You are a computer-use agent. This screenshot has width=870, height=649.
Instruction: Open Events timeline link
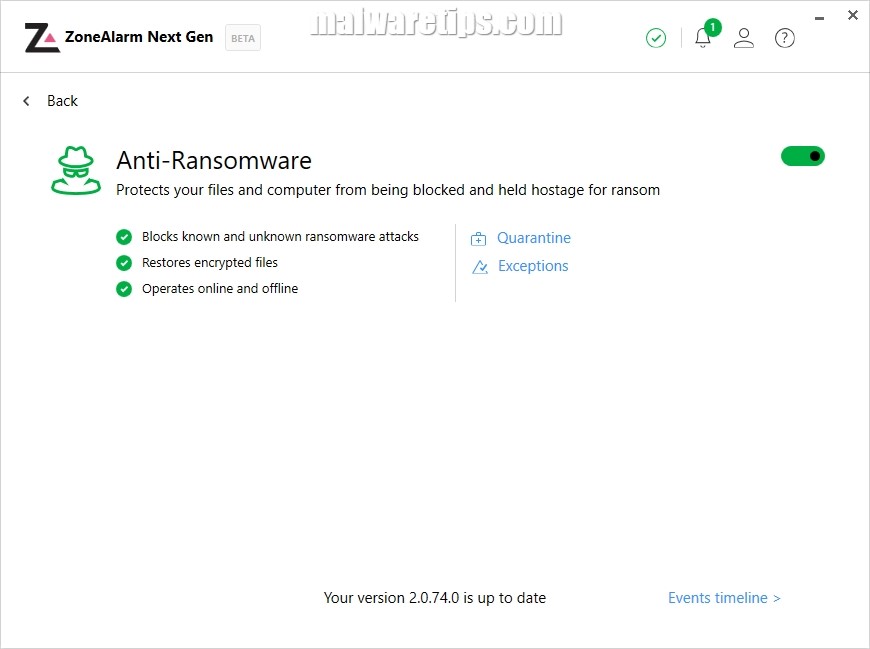(724, 598)
